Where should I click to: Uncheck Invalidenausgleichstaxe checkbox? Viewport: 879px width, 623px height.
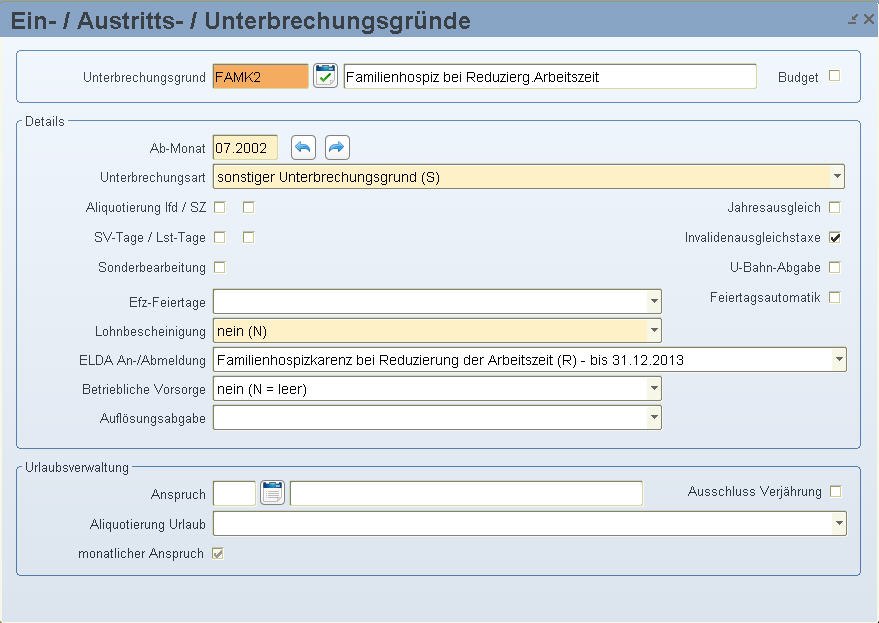tap(835, 238)
